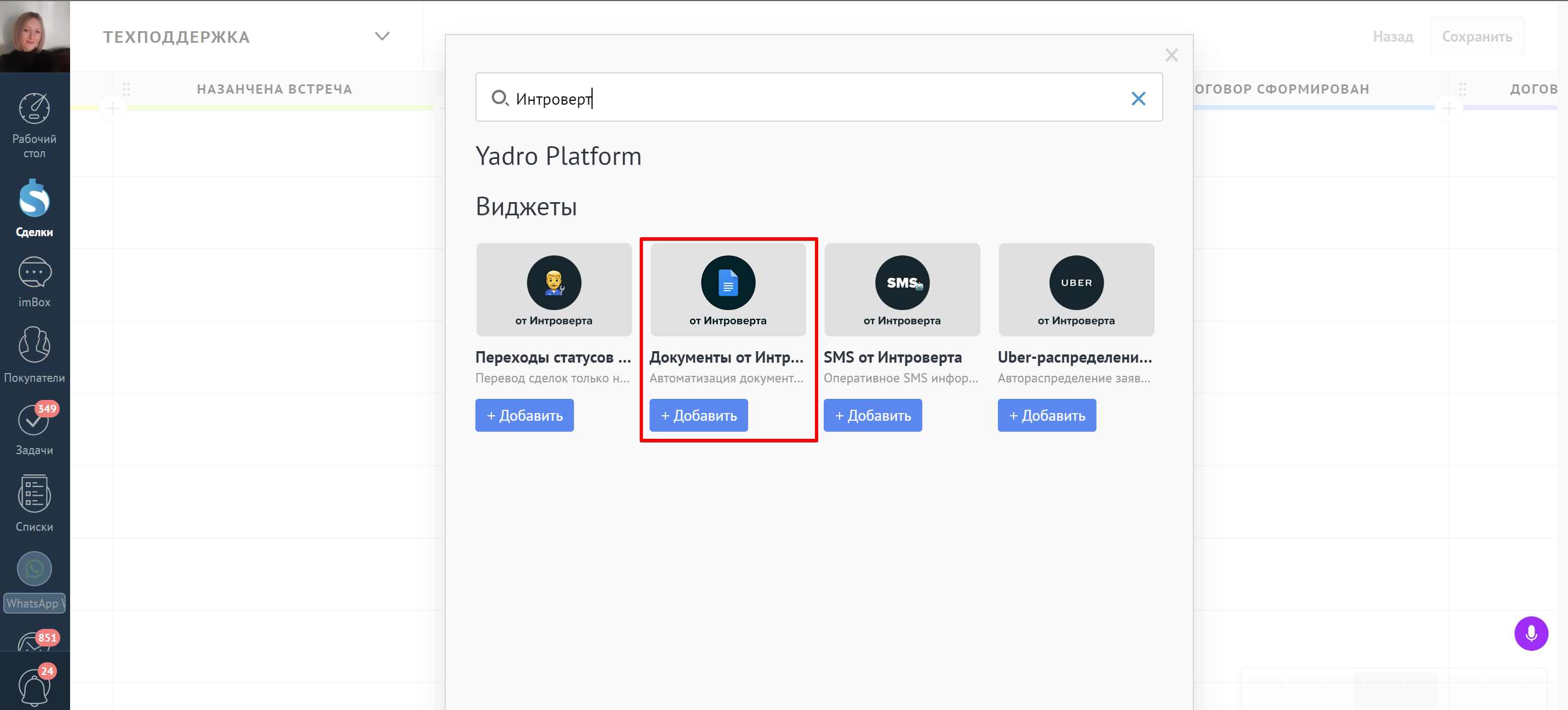Click the SMS от Интроверта title
This screenshot has height=710, width=1568.
click(x=892, y=357)
